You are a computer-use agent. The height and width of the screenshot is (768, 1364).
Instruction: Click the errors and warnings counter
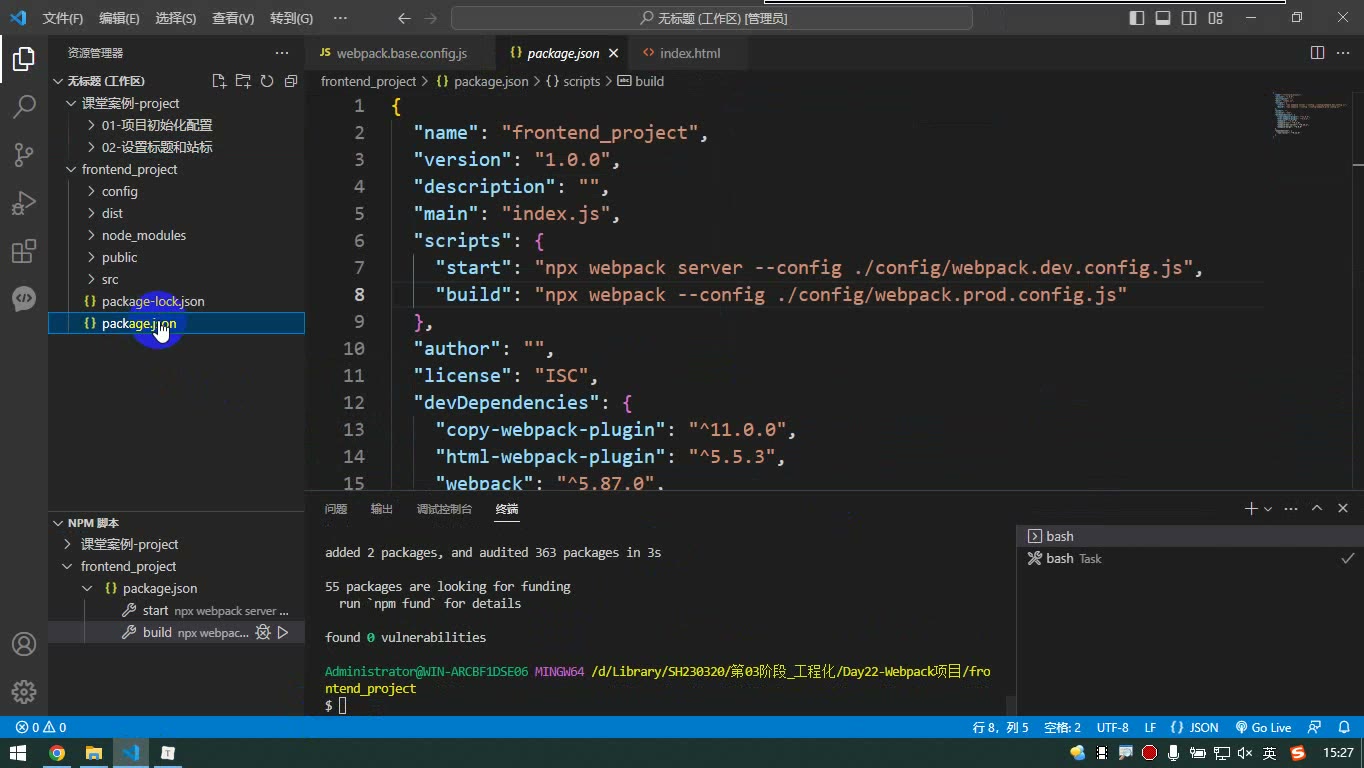coord(41,727)
